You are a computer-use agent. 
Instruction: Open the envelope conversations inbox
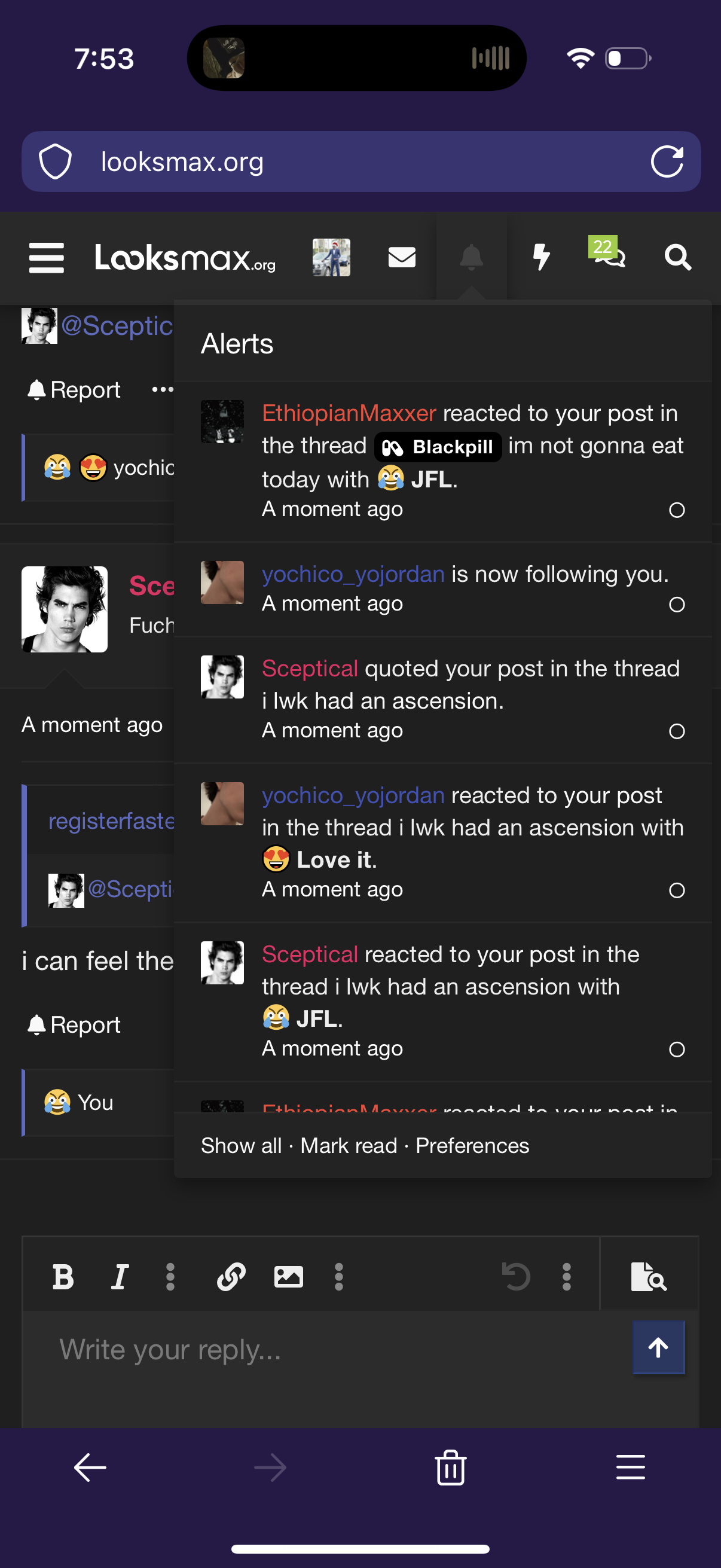402,258
